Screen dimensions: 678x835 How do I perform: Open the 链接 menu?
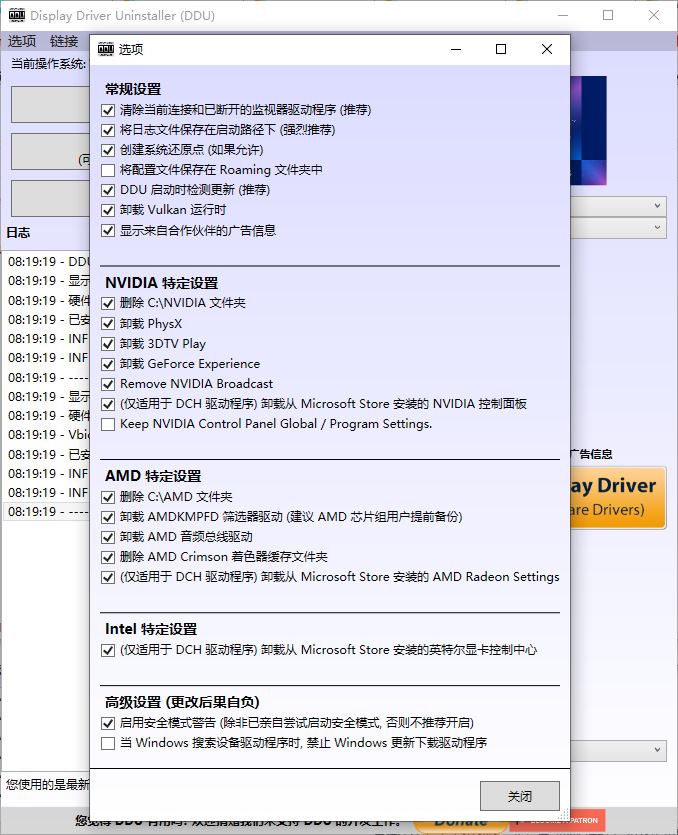click(64, 41)
